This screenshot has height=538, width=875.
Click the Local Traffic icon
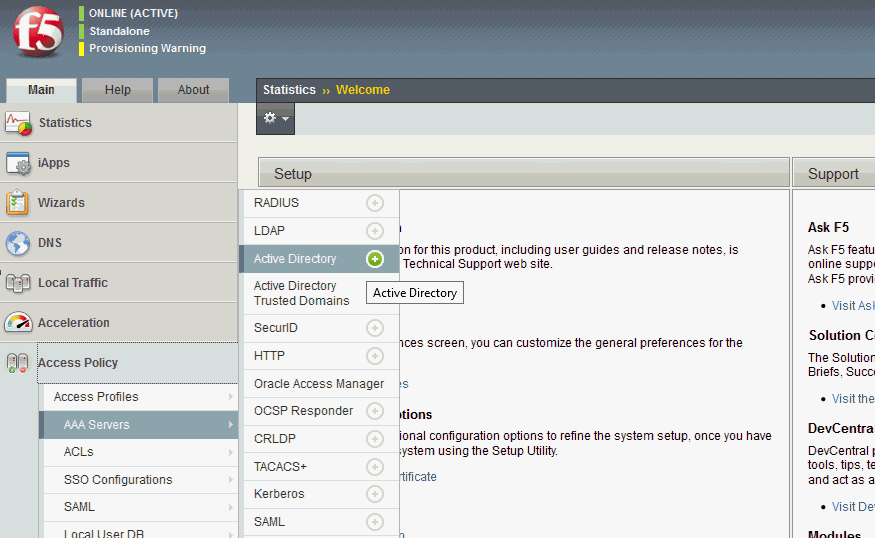pyautogui.click(x=18, y=283)
